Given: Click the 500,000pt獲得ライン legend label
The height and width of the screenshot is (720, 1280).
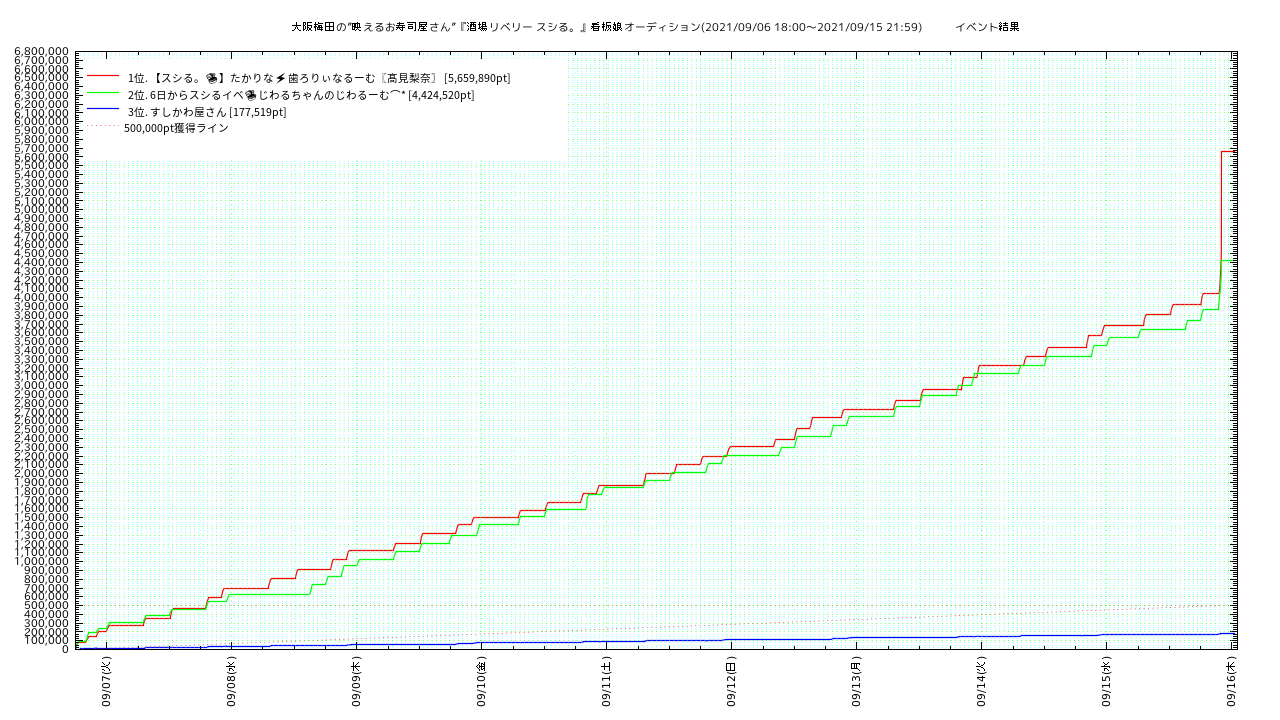Looking at the screenshot, I should pos(176,128).
